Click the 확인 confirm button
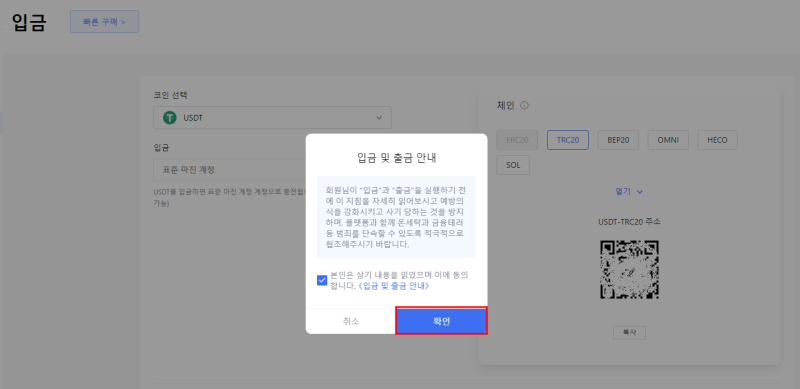 pos(441,321)
